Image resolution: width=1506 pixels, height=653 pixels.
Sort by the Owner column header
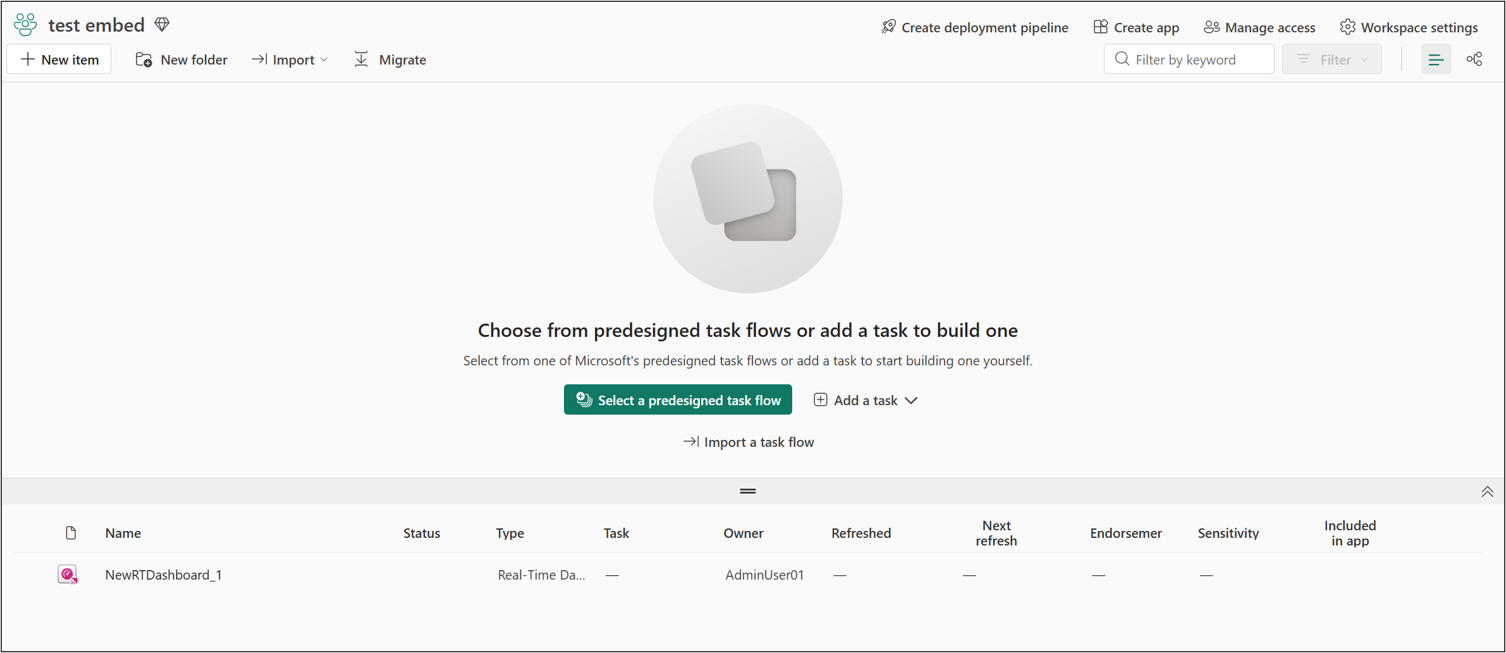pos(743,533)
